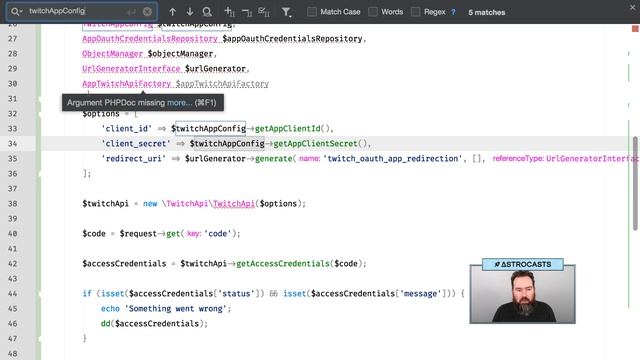Click AppTwitchApiFactory type on line 30

pos(126,84)
